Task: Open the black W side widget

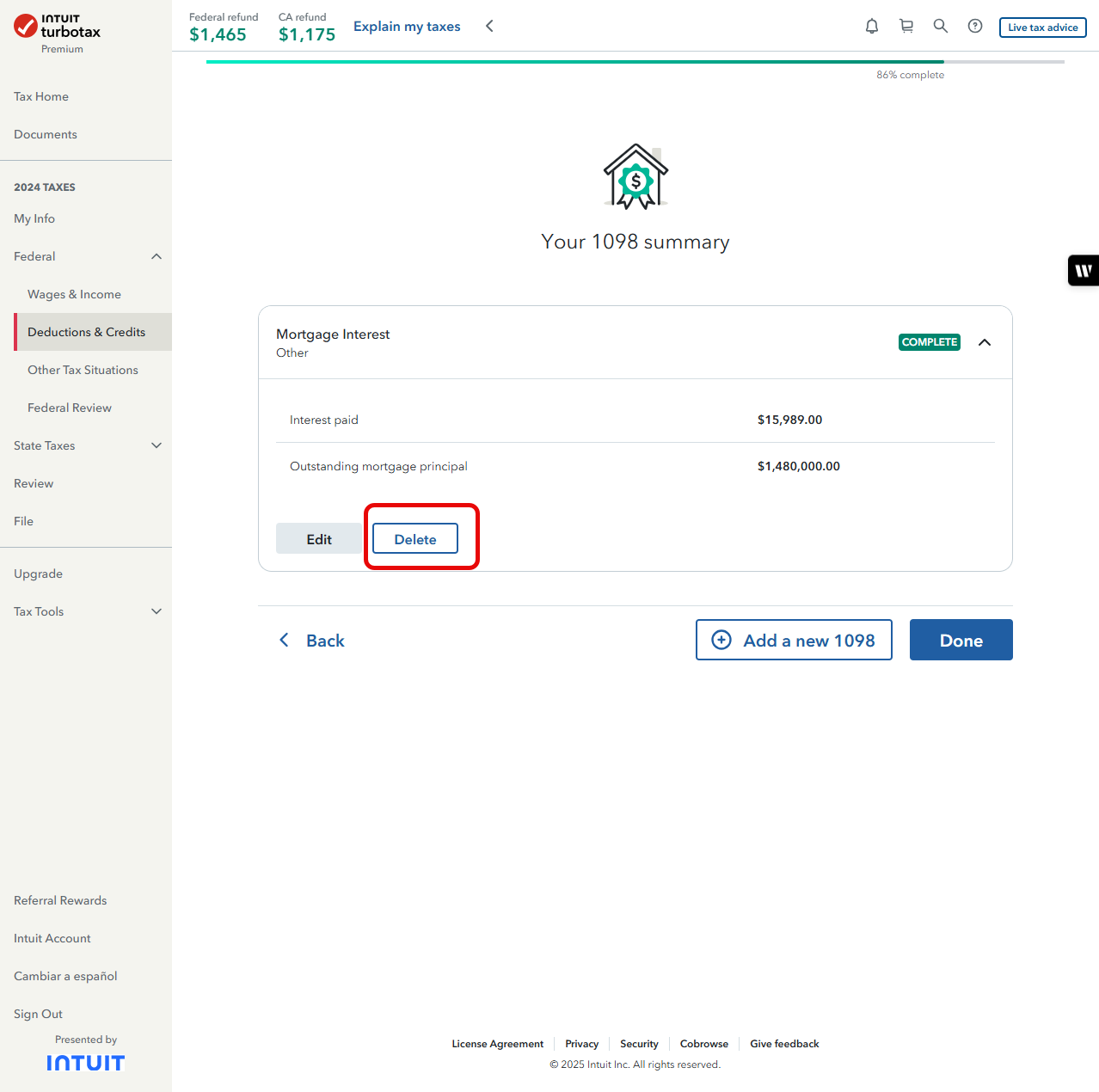Action: (1084, 271)
